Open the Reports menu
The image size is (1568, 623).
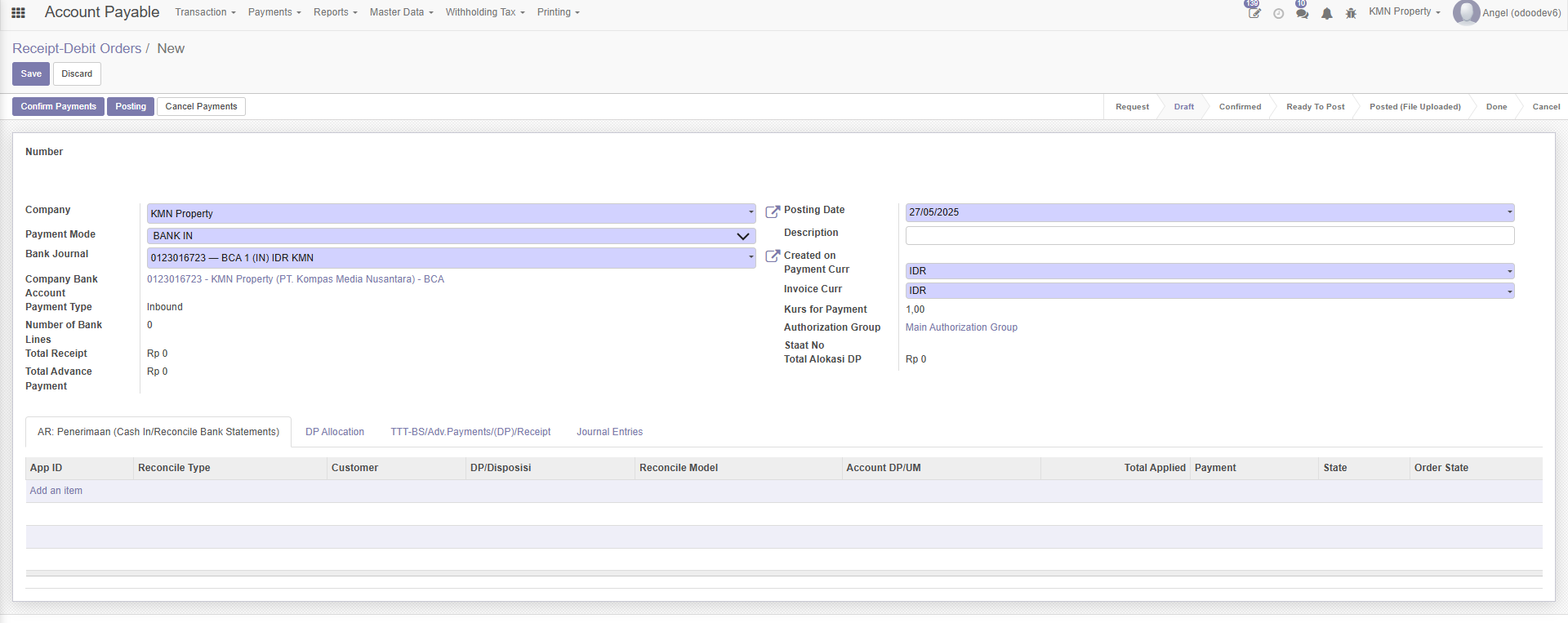click(336, 12)
